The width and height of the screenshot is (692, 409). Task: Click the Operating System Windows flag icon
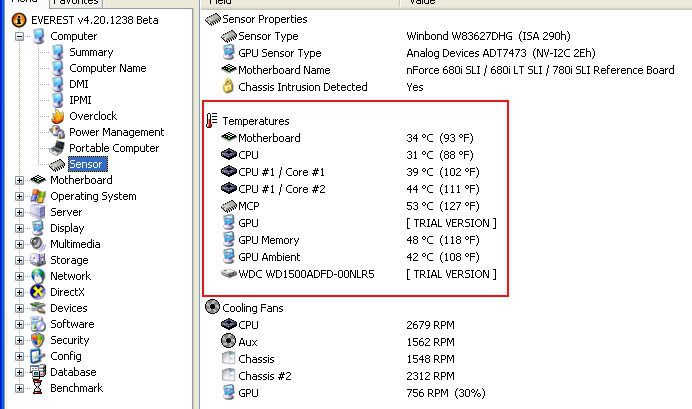[38, 196]
